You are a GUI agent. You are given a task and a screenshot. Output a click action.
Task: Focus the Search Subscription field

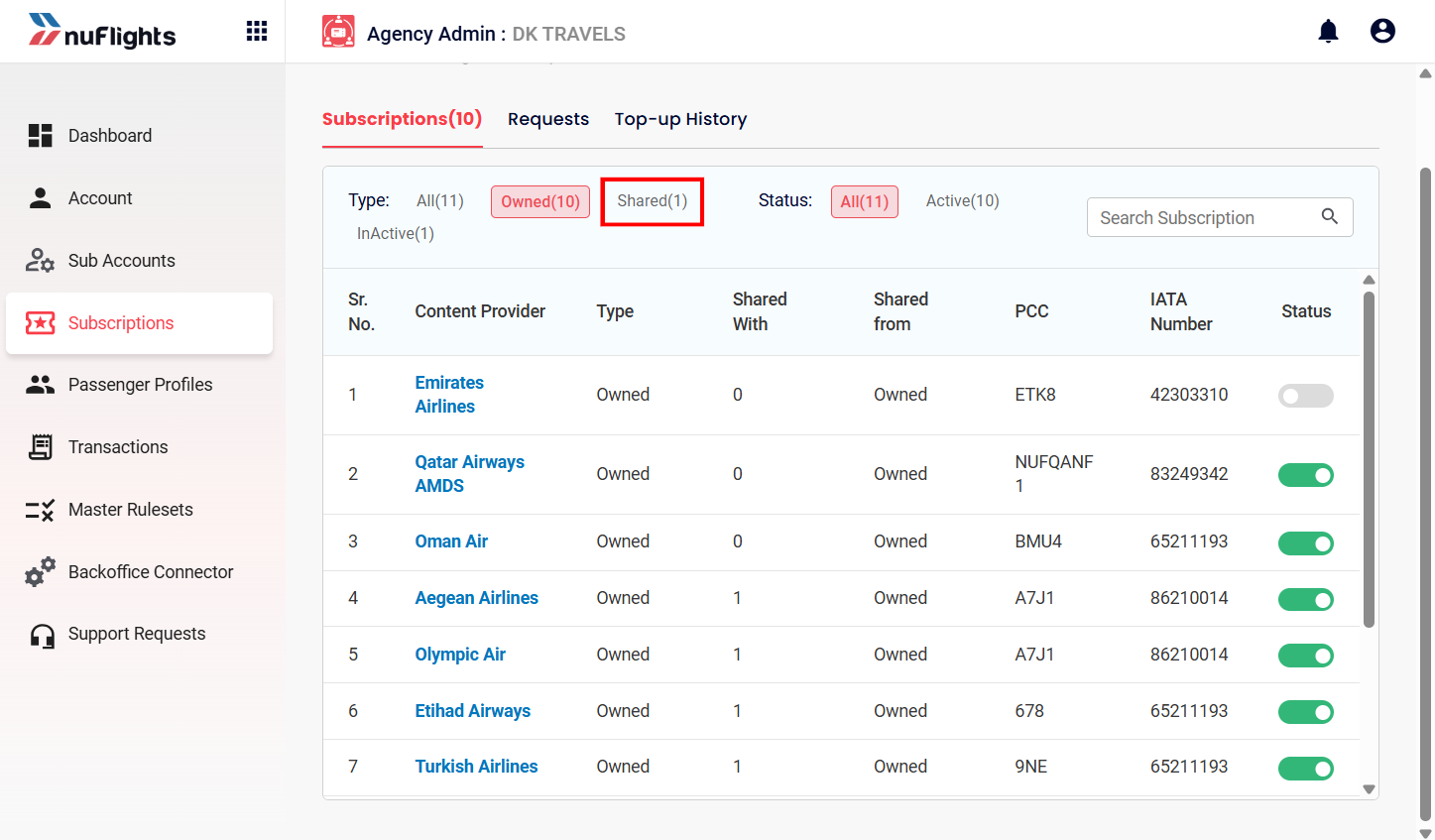pos(1220,217)
